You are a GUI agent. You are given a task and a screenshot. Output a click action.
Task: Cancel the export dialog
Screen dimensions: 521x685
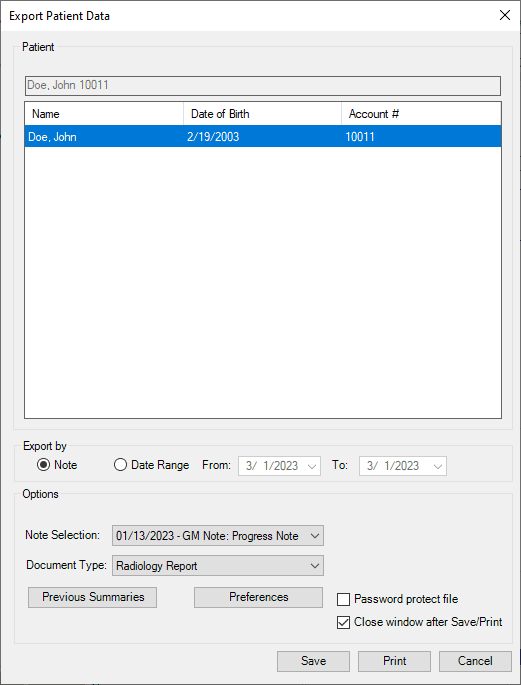click(x=475, y=661)
